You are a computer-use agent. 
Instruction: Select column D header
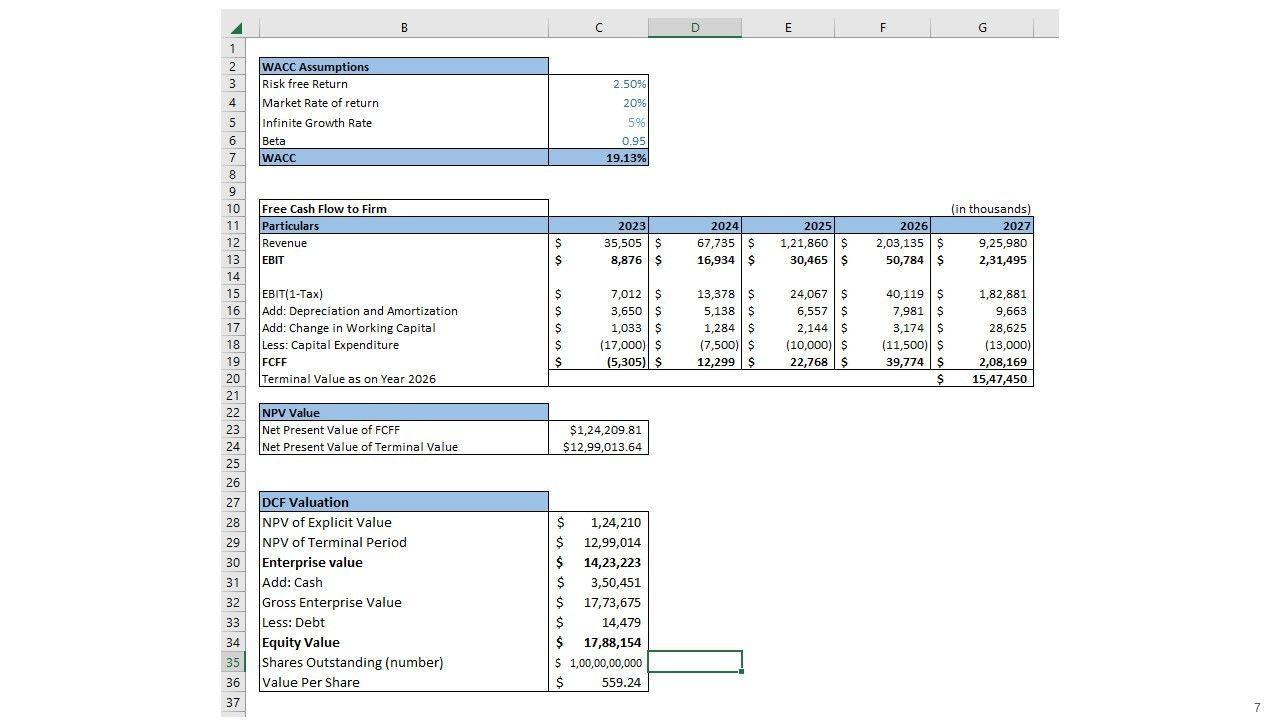pyautogui.click(x=694, y=28)
